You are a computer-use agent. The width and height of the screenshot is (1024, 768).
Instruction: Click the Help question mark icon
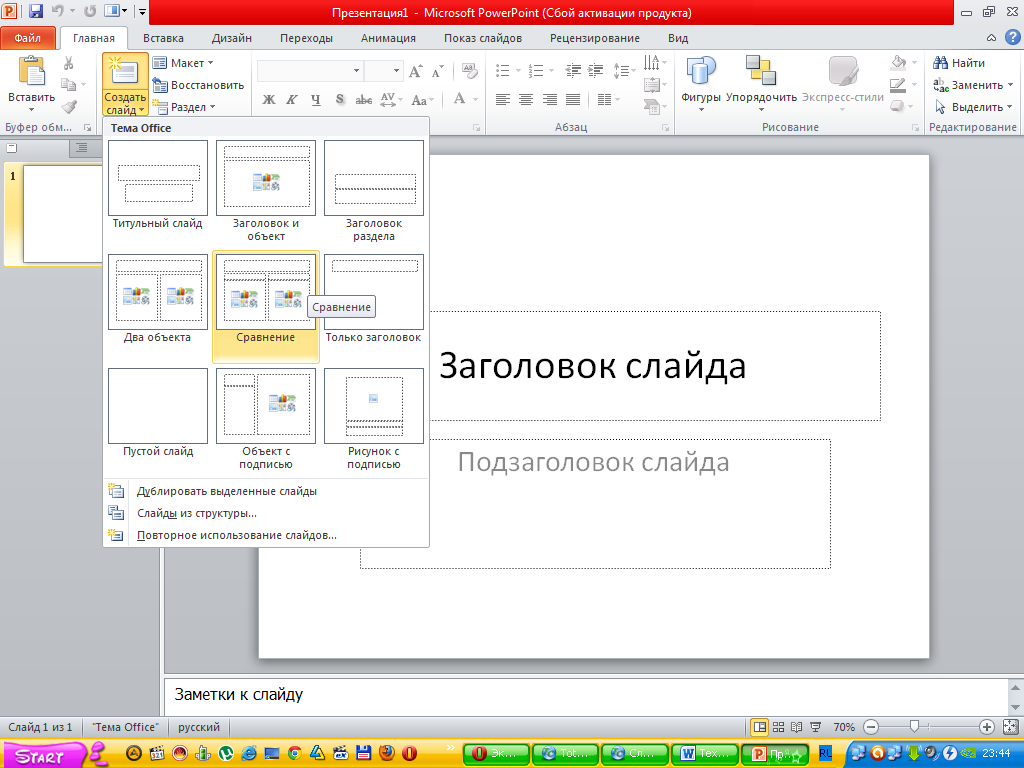coord(1012,37)
